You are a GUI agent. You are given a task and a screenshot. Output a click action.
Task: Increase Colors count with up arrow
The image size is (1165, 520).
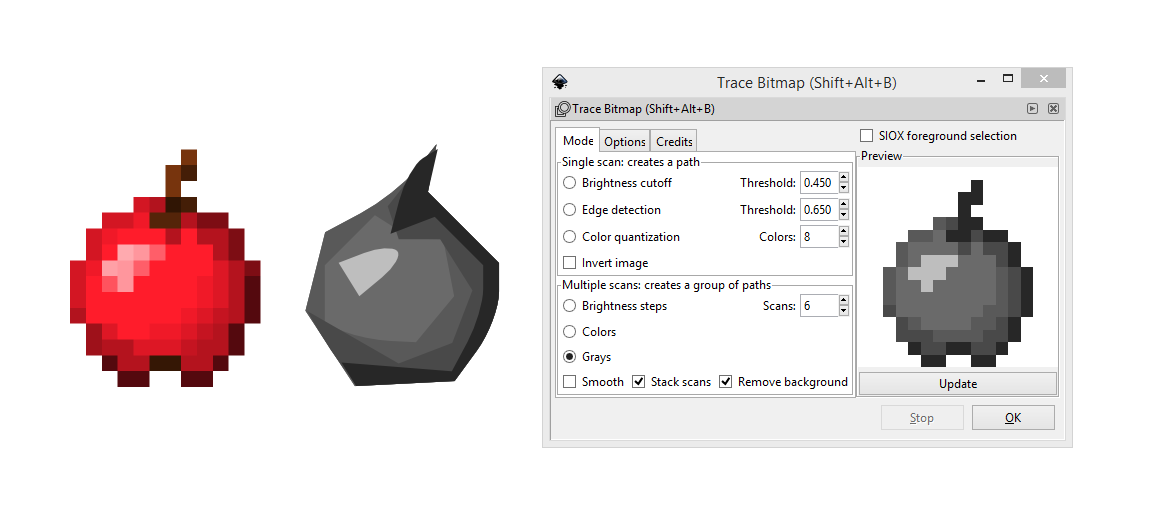tap(843, 232)
